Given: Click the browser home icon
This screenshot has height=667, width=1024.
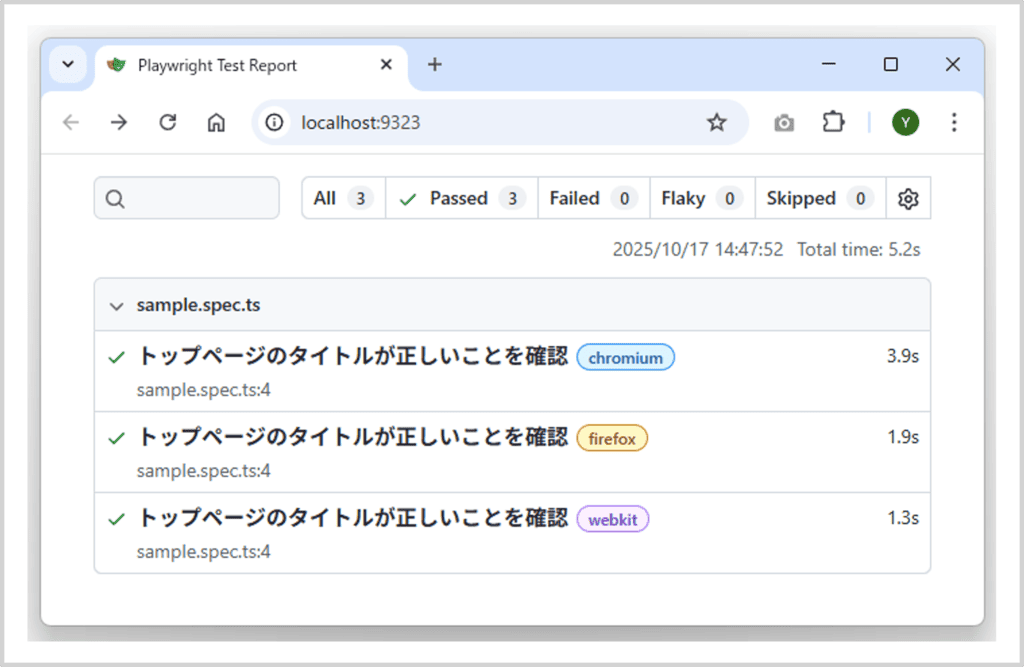Looking at the screenshot, I should click(216, 122).
